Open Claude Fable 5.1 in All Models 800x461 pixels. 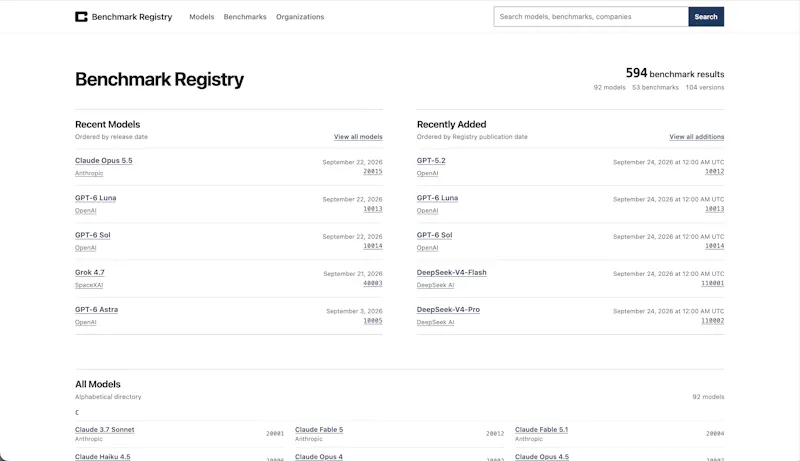click(x=541, y=430)
